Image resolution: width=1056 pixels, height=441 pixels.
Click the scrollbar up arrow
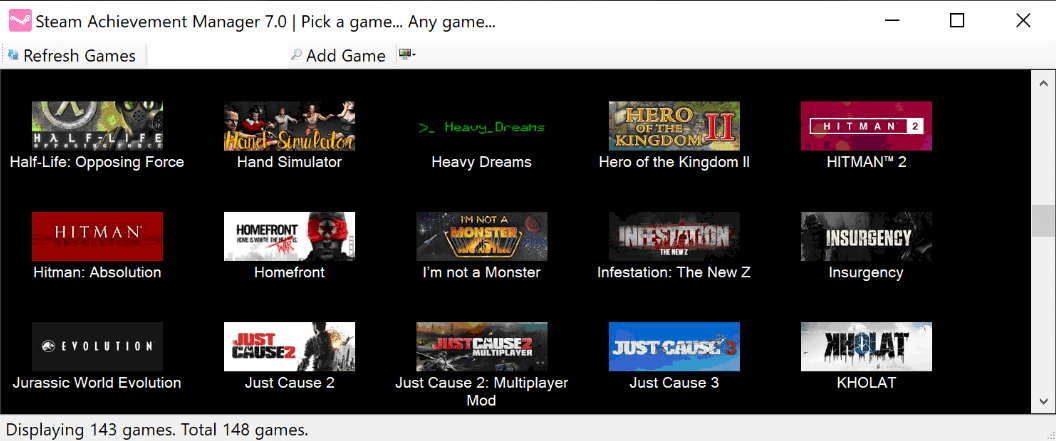pyautogui.click(x=1044, y=81)
